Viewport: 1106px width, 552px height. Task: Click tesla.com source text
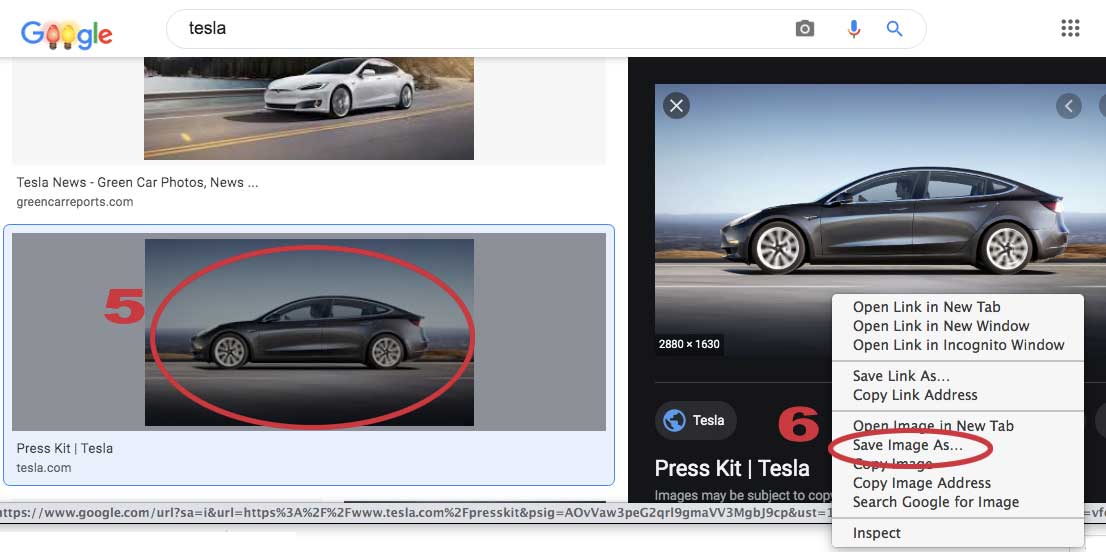(44, 468)
